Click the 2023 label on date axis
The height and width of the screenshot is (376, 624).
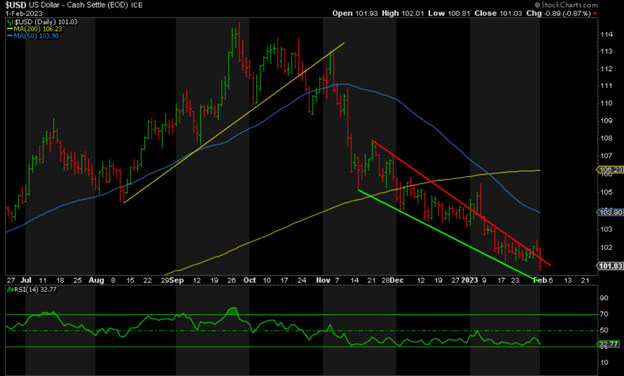click(470, 281)
